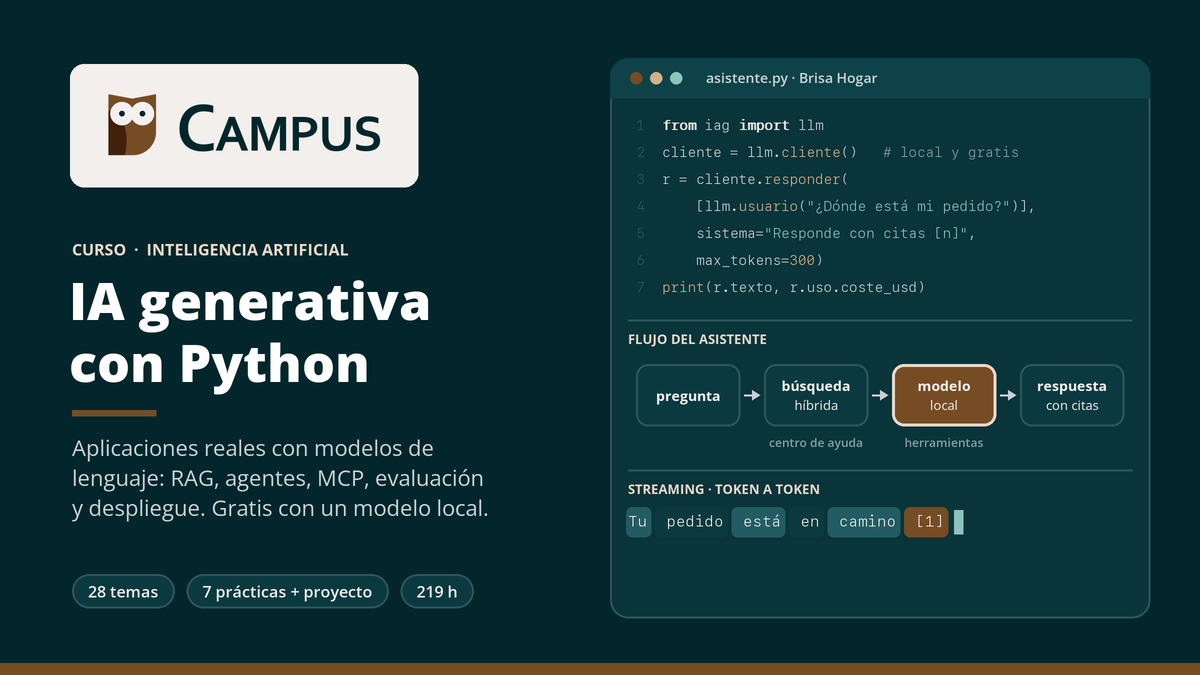This screenshot has height=675, width=1200.
Task: Click code line "from iag import llm"
Action: [x=743, y=125]
